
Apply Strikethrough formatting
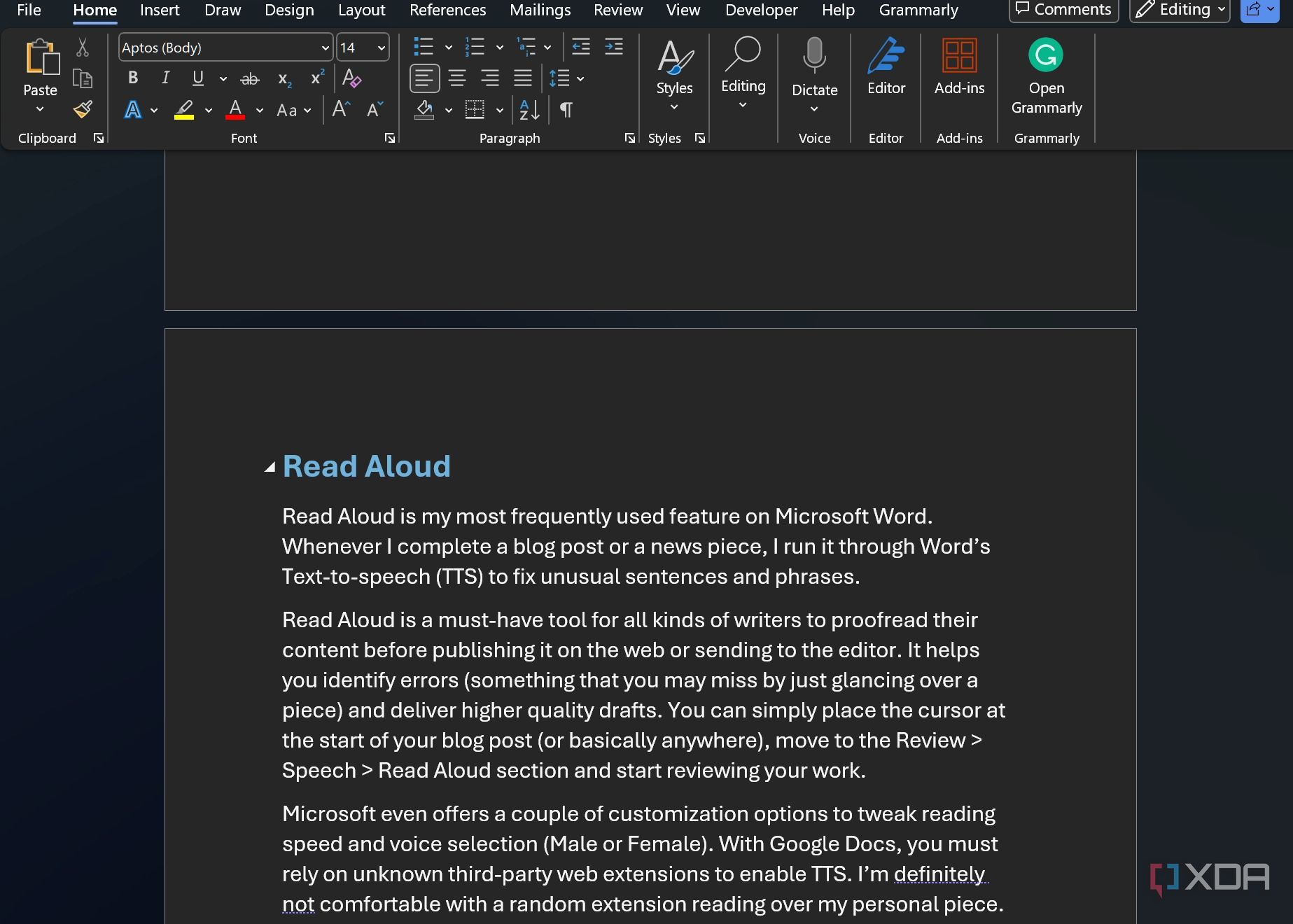250,78
